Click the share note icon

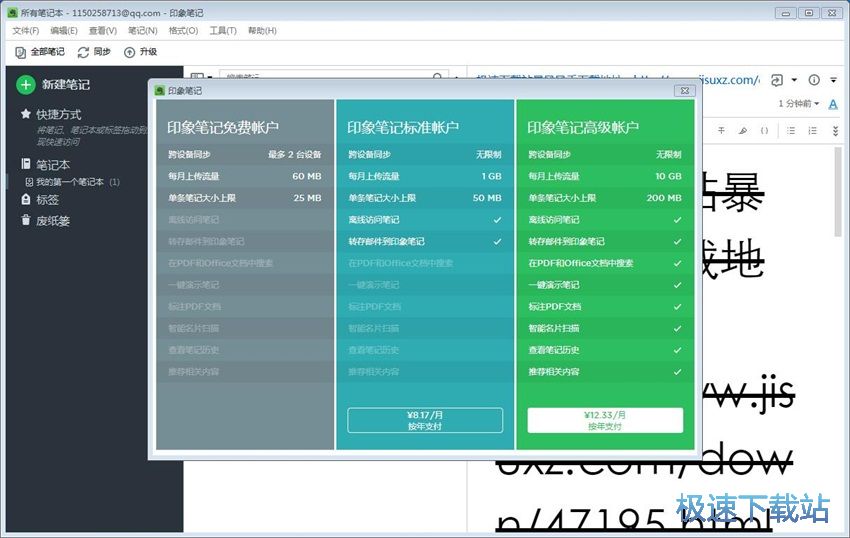click(777, 80)
